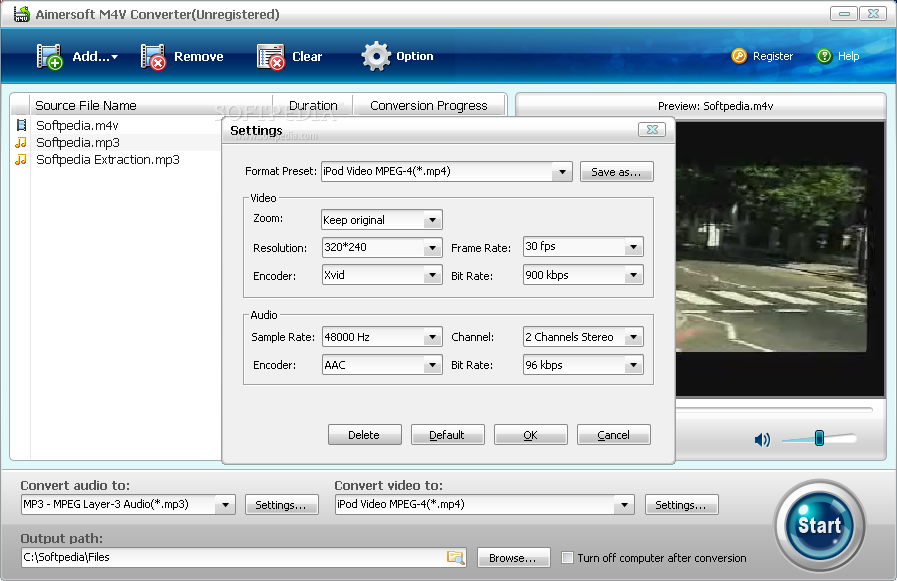Start conversion with the Start button
This screenshot has height=581, width=897.
(x=819, y=524)
